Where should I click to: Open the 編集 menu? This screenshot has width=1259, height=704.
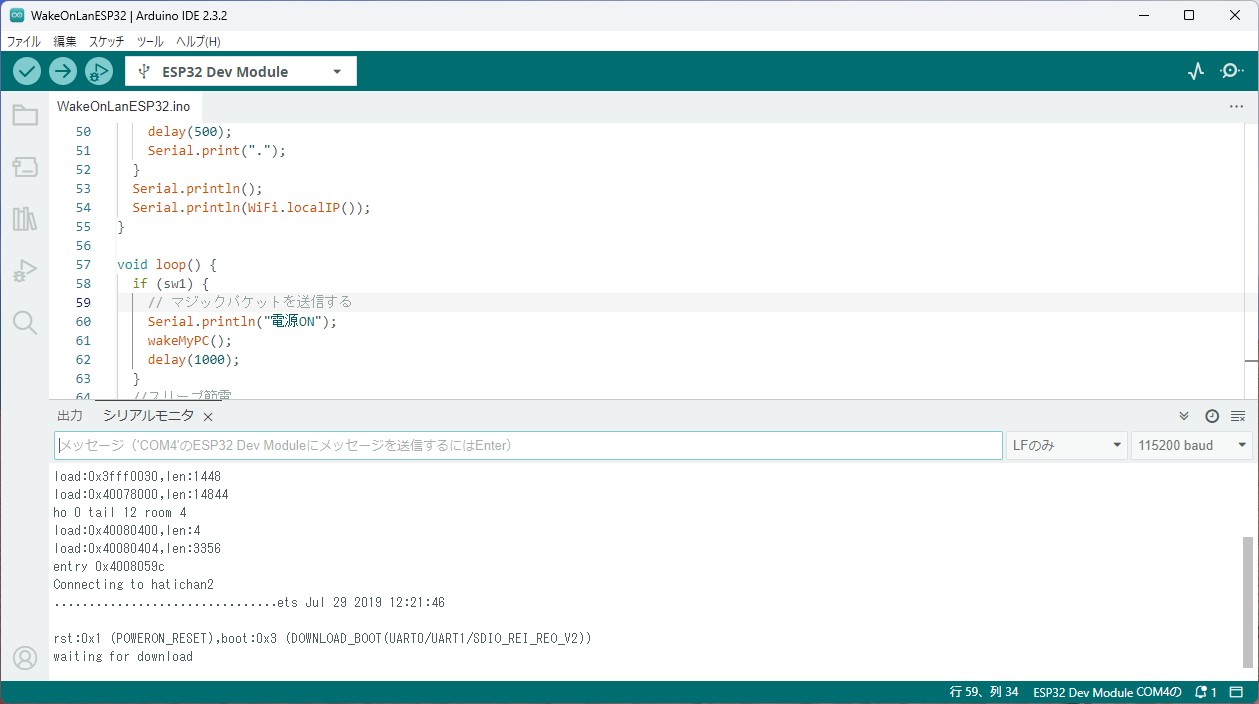65,41
